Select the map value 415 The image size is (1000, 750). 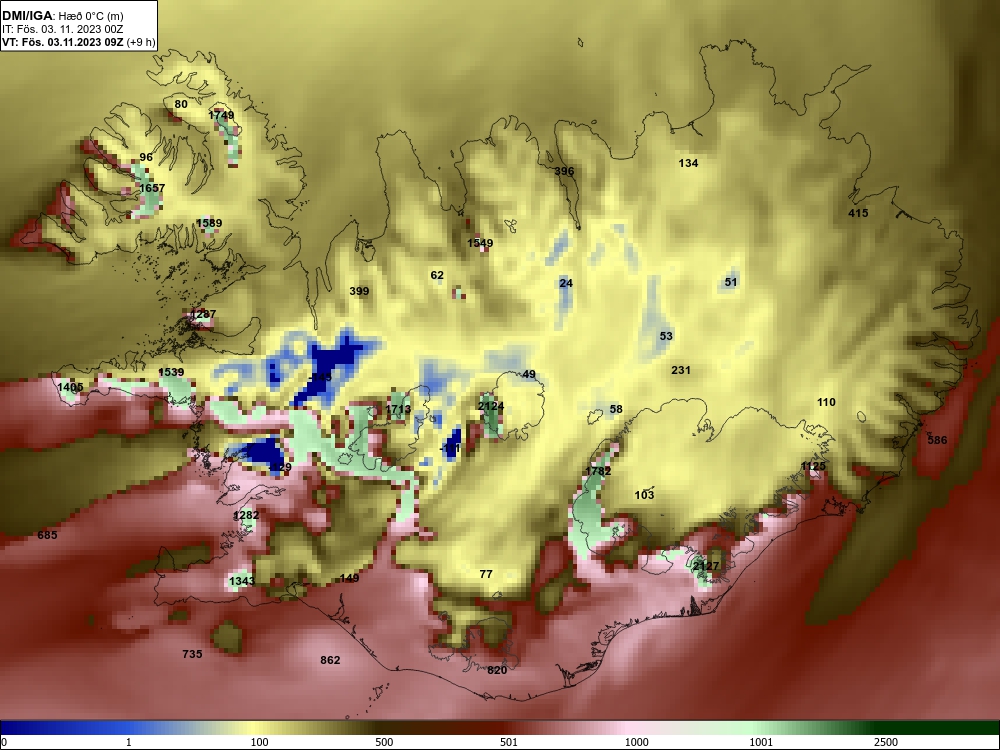(858, 213)
